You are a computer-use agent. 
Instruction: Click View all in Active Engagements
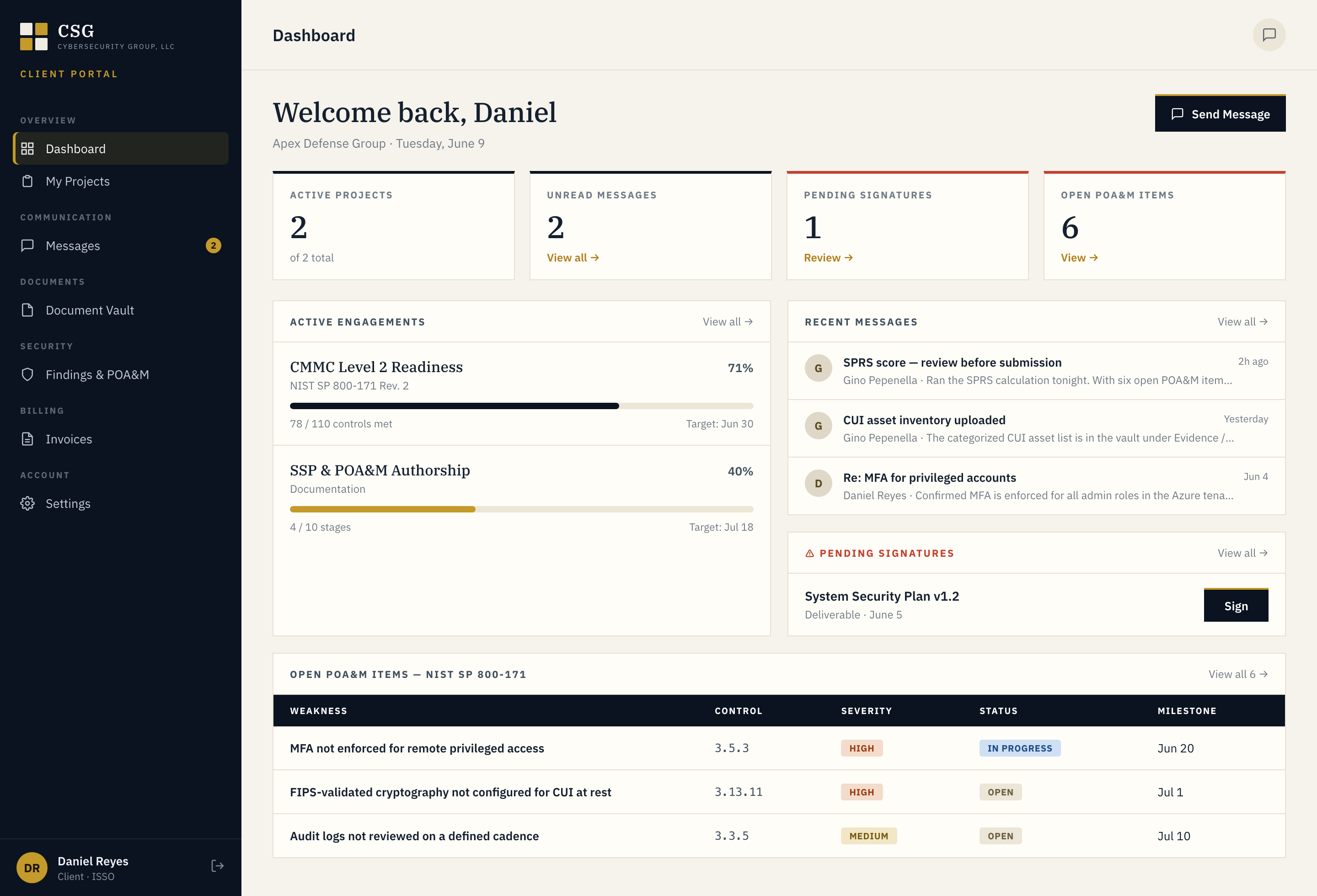coord(728,322)
